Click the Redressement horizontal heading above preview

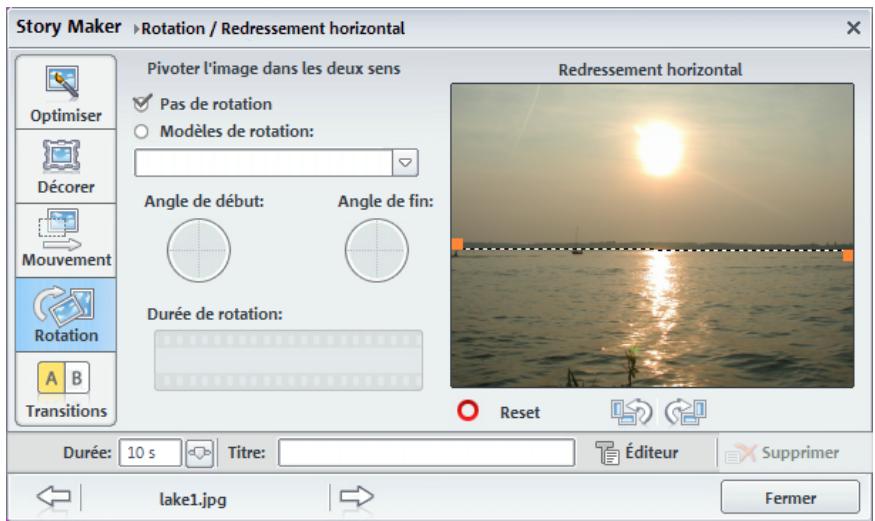(650, 70)
